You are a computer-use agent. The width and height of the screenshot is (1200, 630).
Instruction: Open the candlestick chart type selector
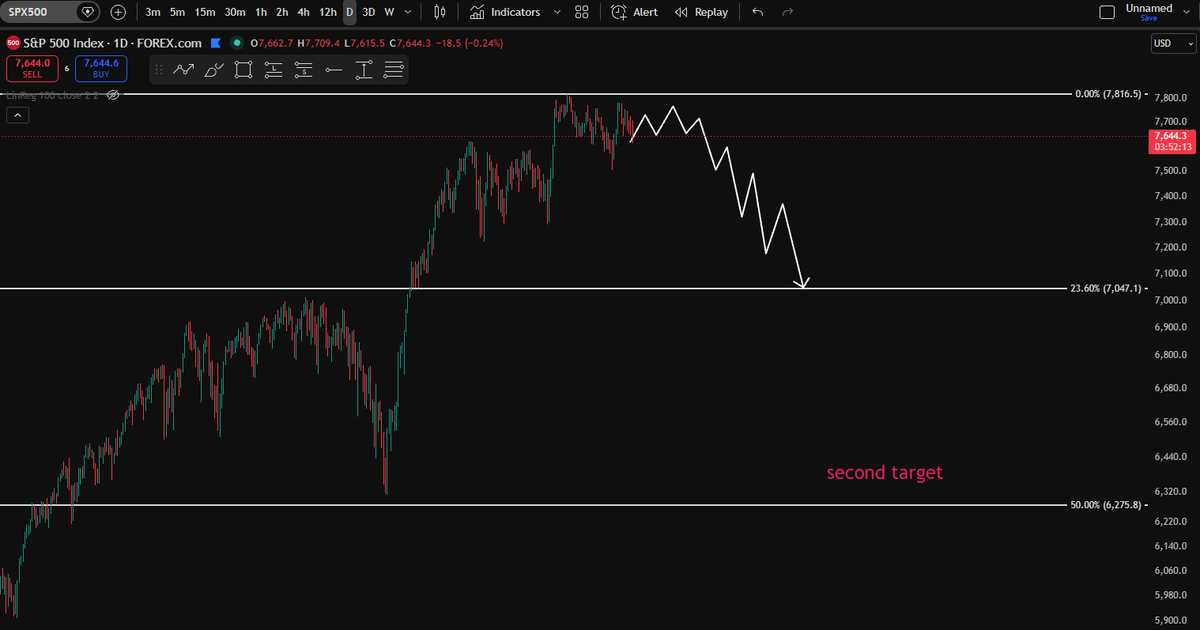click(441, 12)
